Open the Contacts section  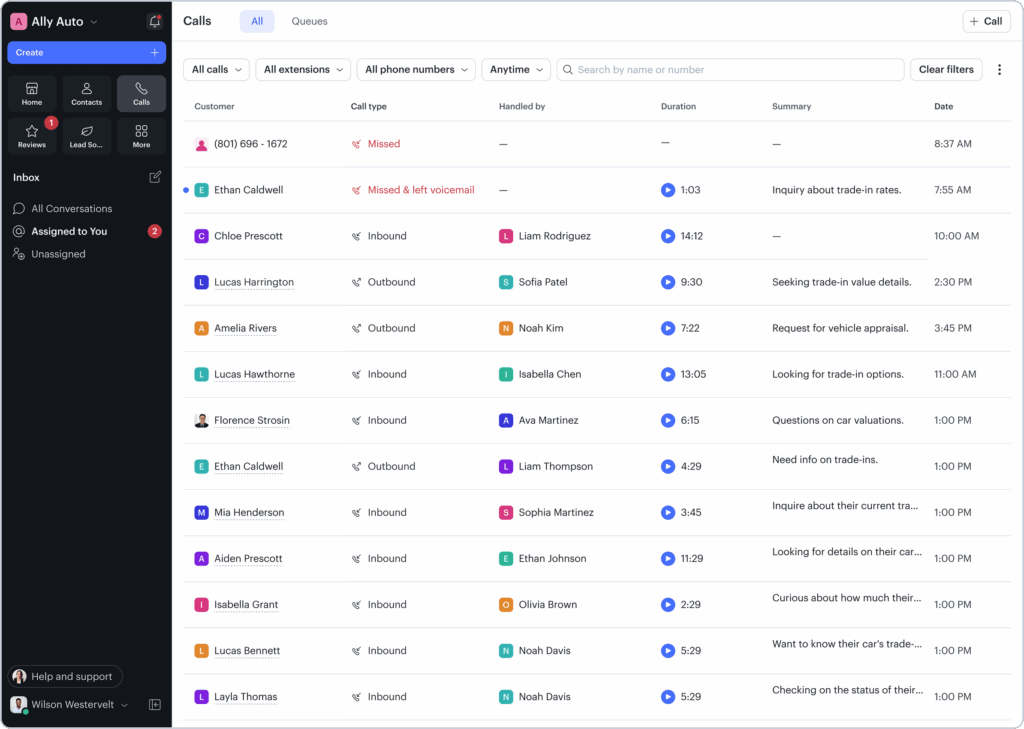coord(87,94)
